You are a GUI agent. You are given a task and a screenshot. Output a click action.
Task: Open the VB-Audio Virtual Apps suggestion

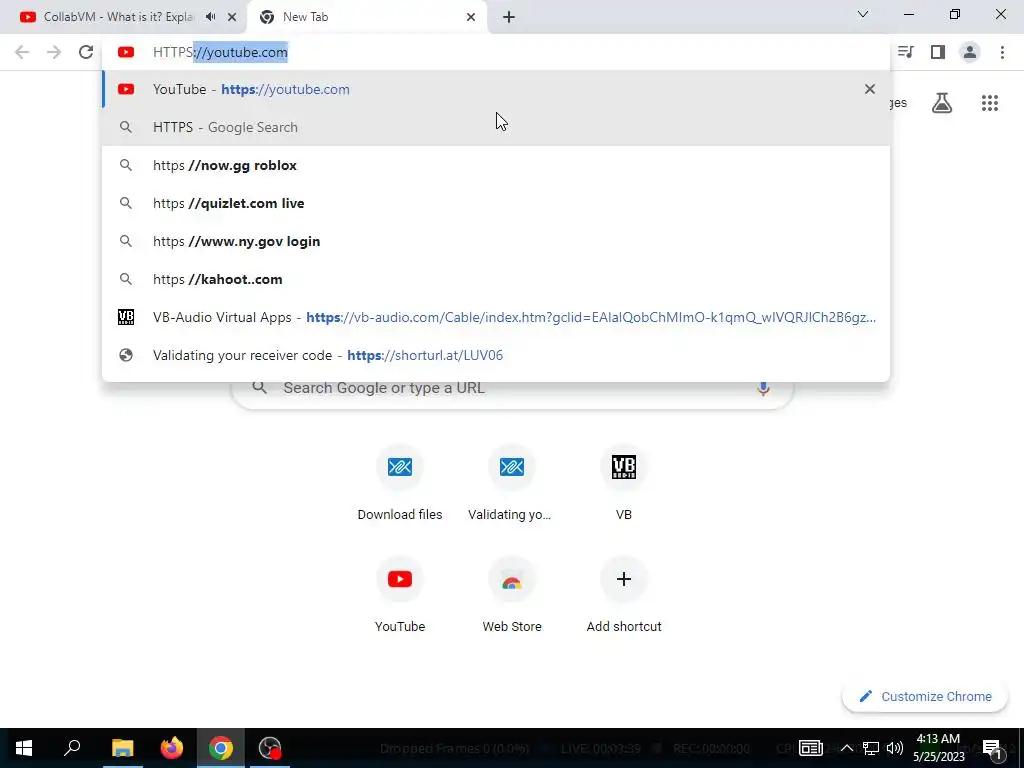click(x=496, y=317)
